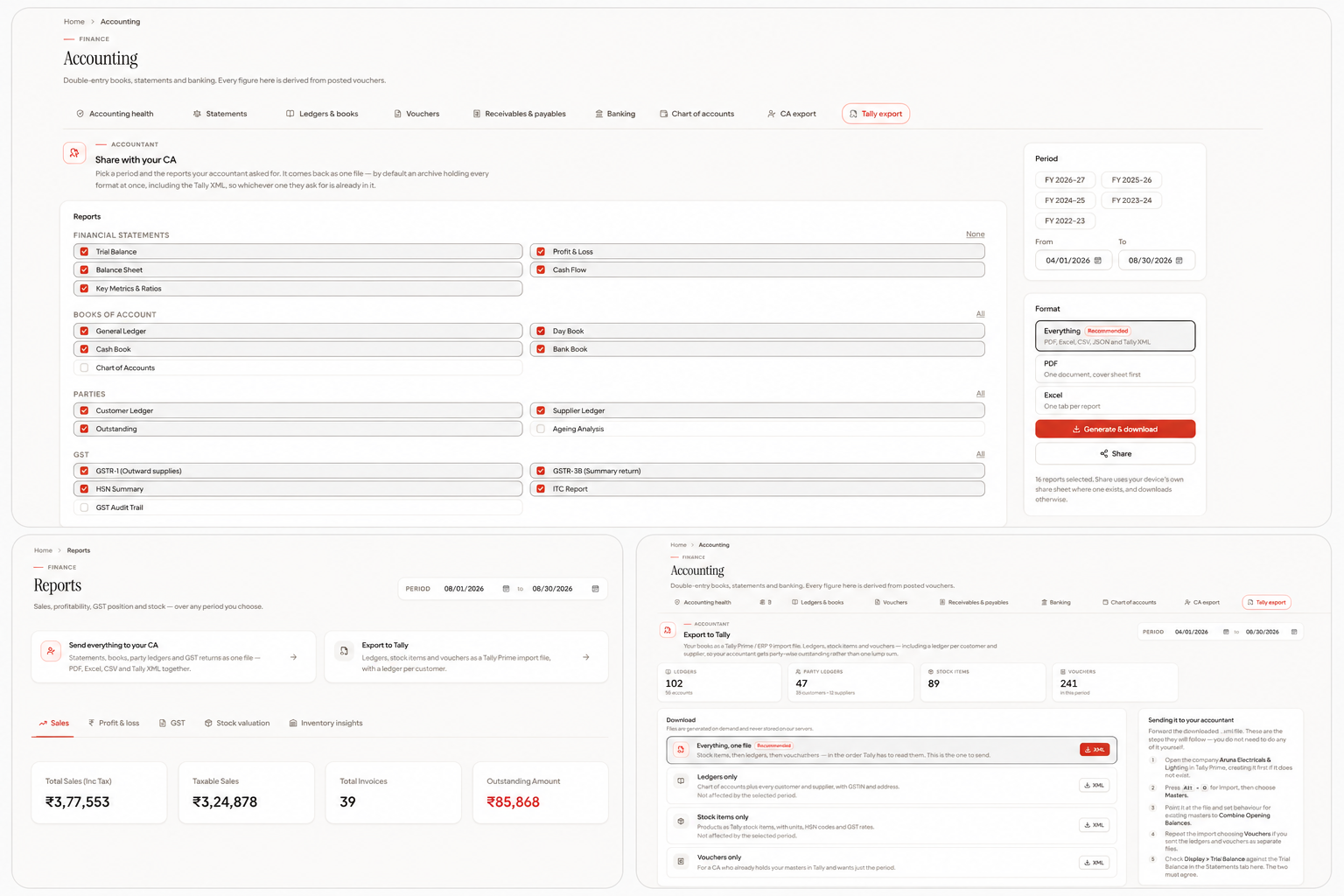Click CA export icon in Share with your CA panel
The width and height of the screenshot is (1344, 896).
(x=771, y=114)
